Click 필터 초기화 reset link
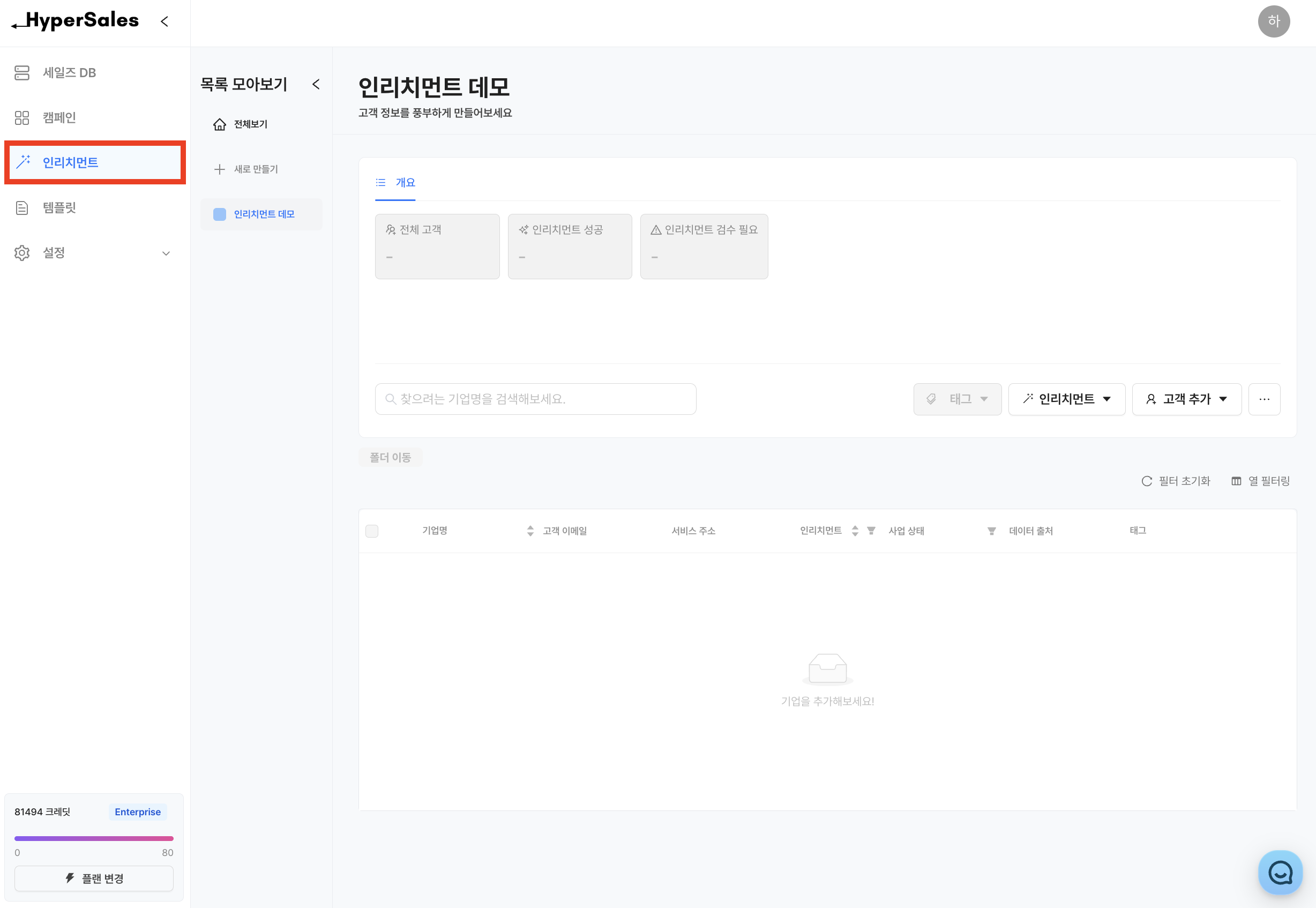Image resolution: width=1316 pixels, height=908 pixels. point(1176,481)
